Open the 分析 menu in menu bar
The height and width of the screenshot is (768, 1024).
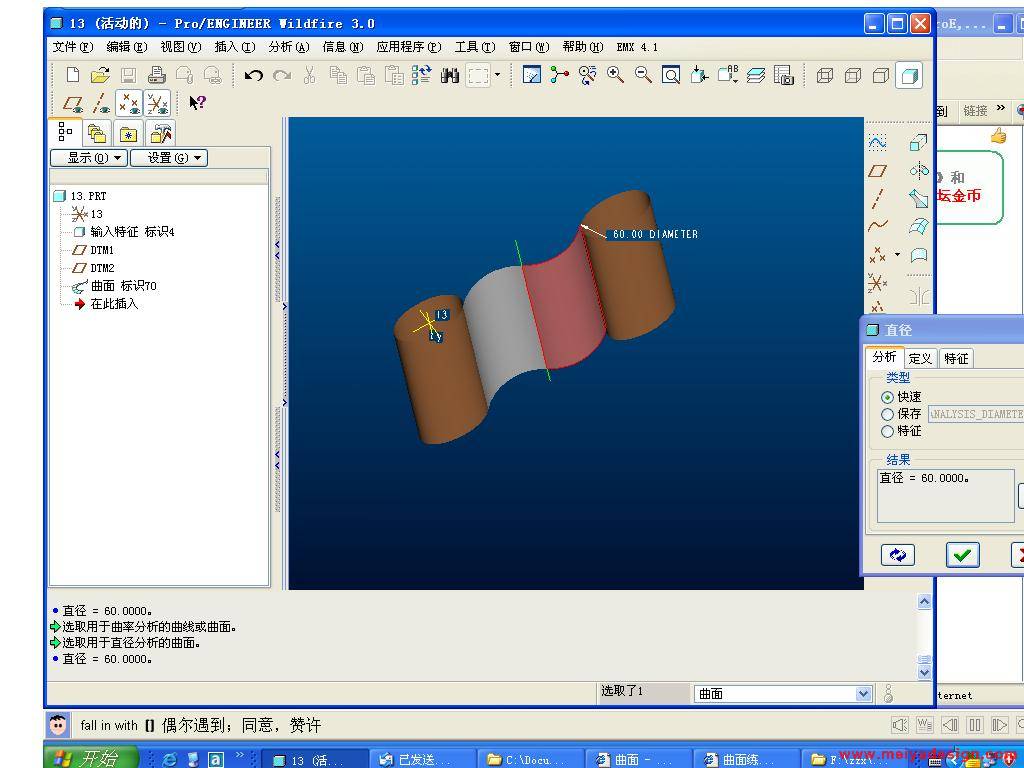288,47
